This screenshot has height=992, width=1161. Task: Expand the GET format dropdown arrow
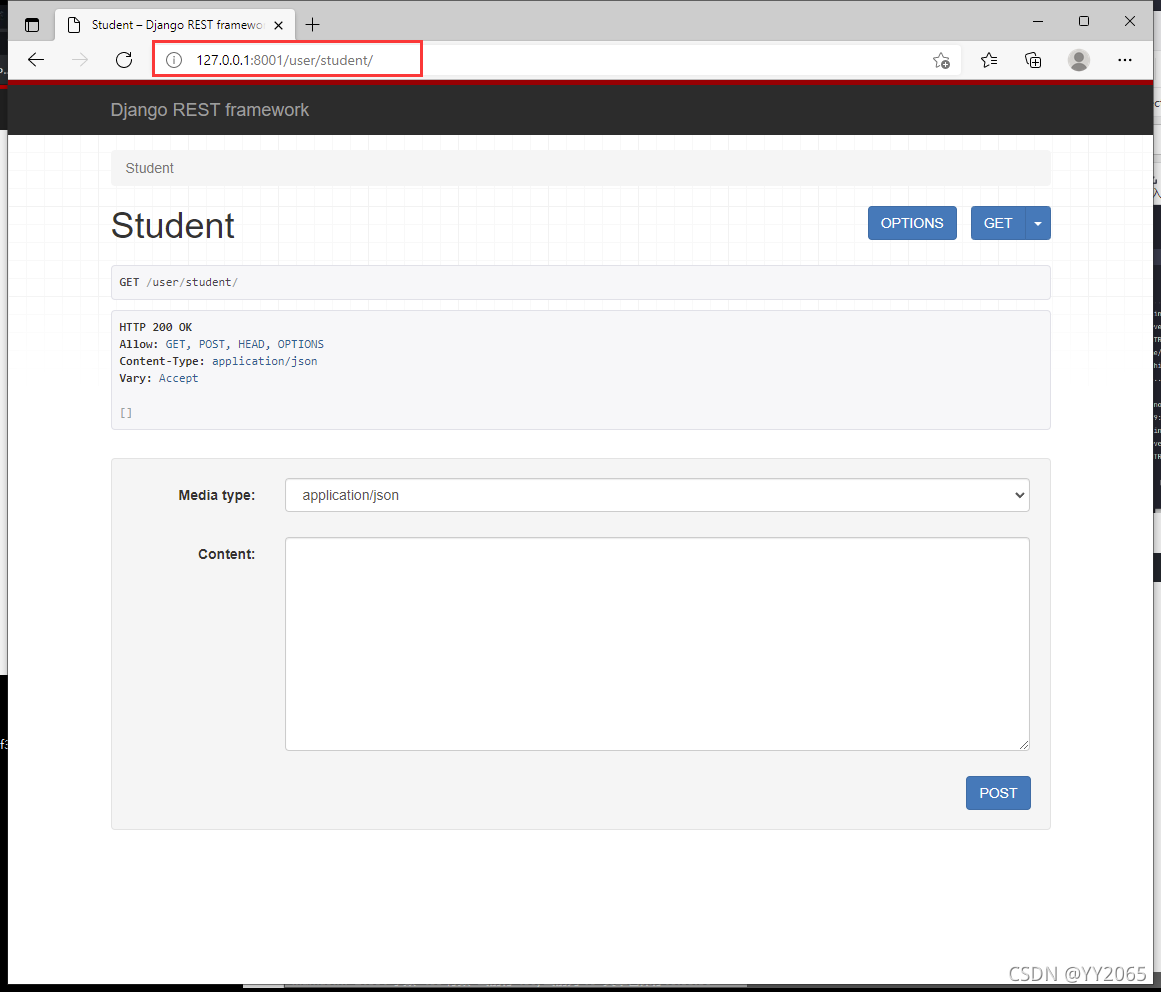click(1037, 223)
